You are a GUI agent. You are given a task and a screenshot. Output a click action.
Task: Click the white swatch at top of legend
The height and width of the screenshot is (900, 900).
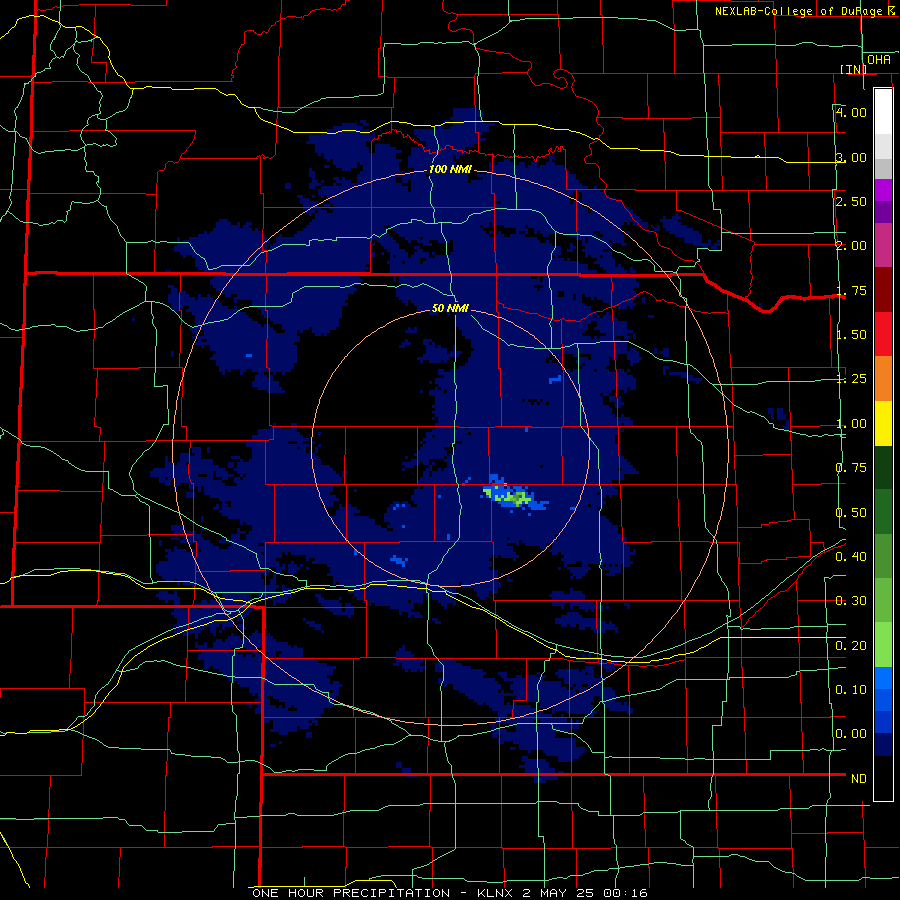pyautogui.click(x=883, y=111)
